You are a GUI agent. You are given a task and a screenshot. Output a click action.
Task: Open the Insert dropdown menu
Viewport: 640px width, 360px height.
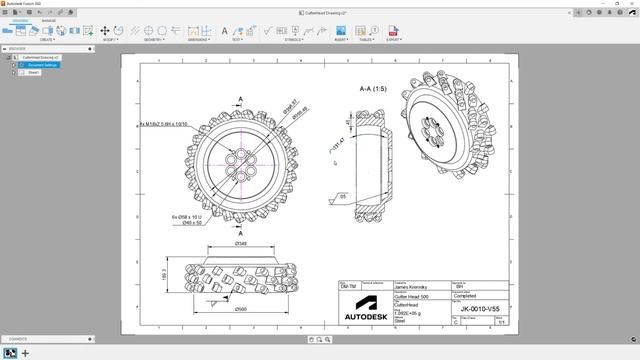tap(341, 40)
